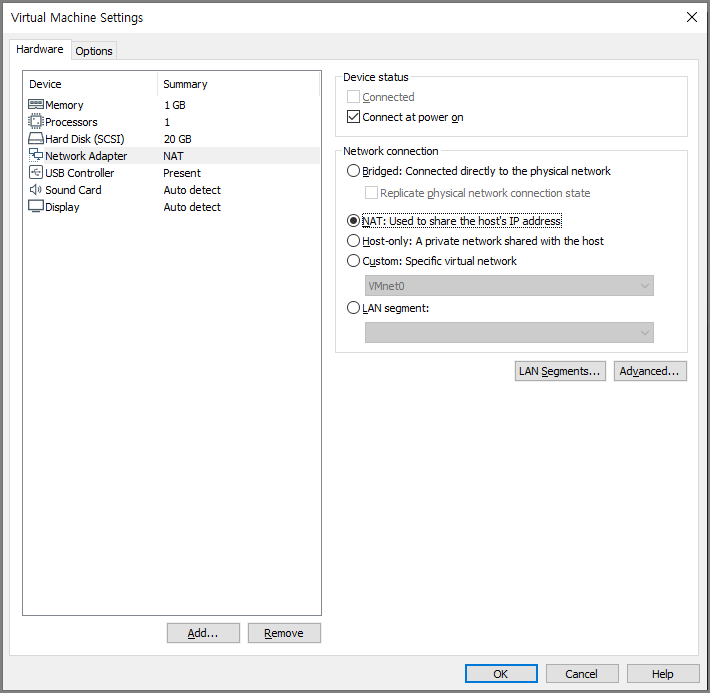Select the USB Controller row label
This screenshot has height=693, width=710.
tap(80, 173)
